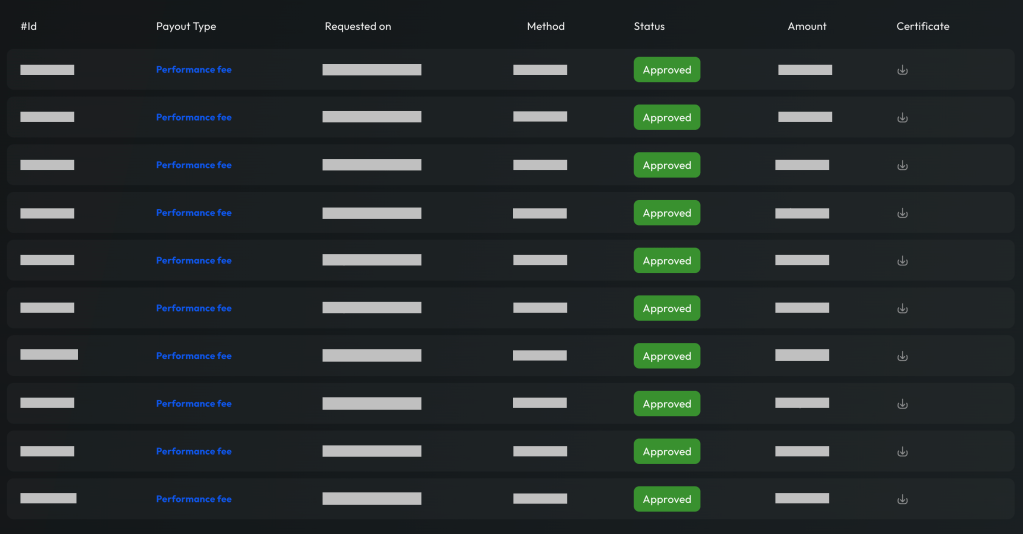The image size is (1023, 534).
Task: Download the fourth payout's certificate
Action: point(902,213)
